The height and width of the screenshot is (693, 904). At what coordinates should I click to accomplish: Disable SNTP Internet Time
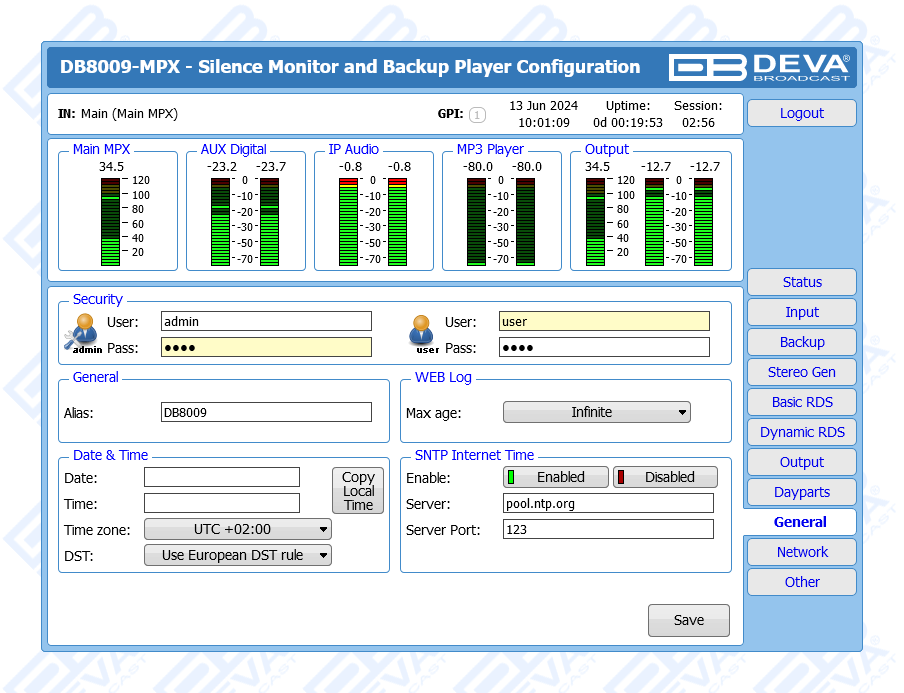tap(665, 477)
